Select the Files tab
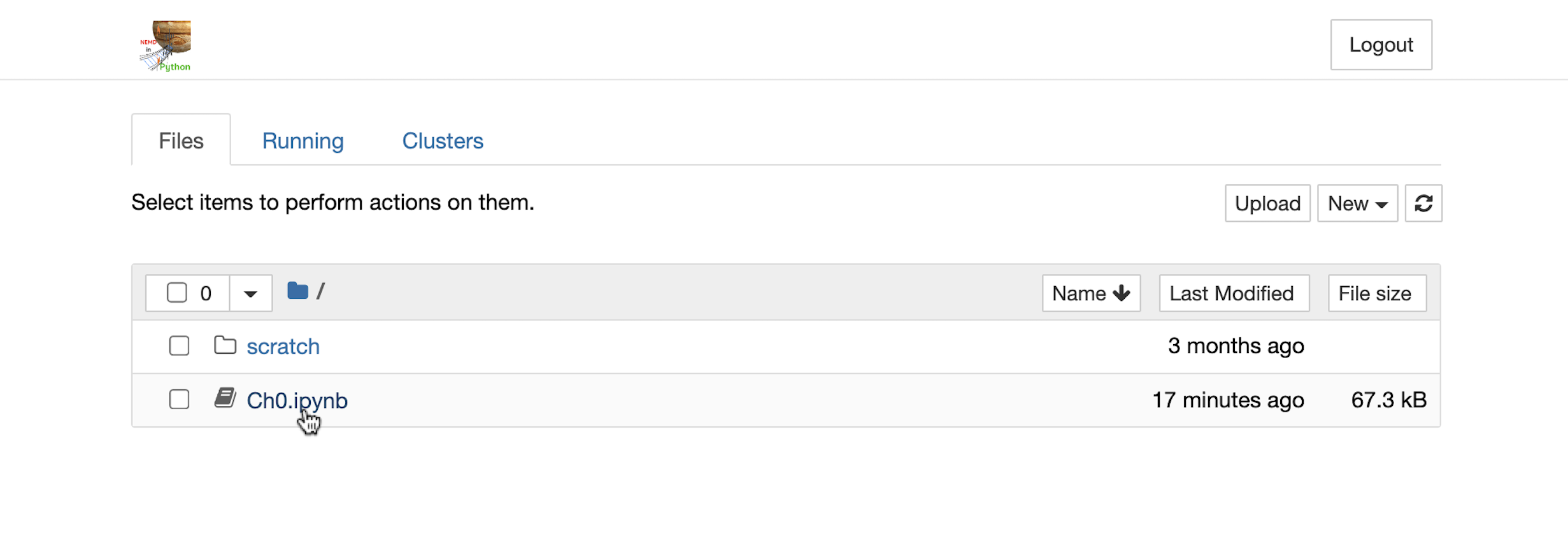The image size is (1568, 534). pyautogui.click(x=181, y=141)
